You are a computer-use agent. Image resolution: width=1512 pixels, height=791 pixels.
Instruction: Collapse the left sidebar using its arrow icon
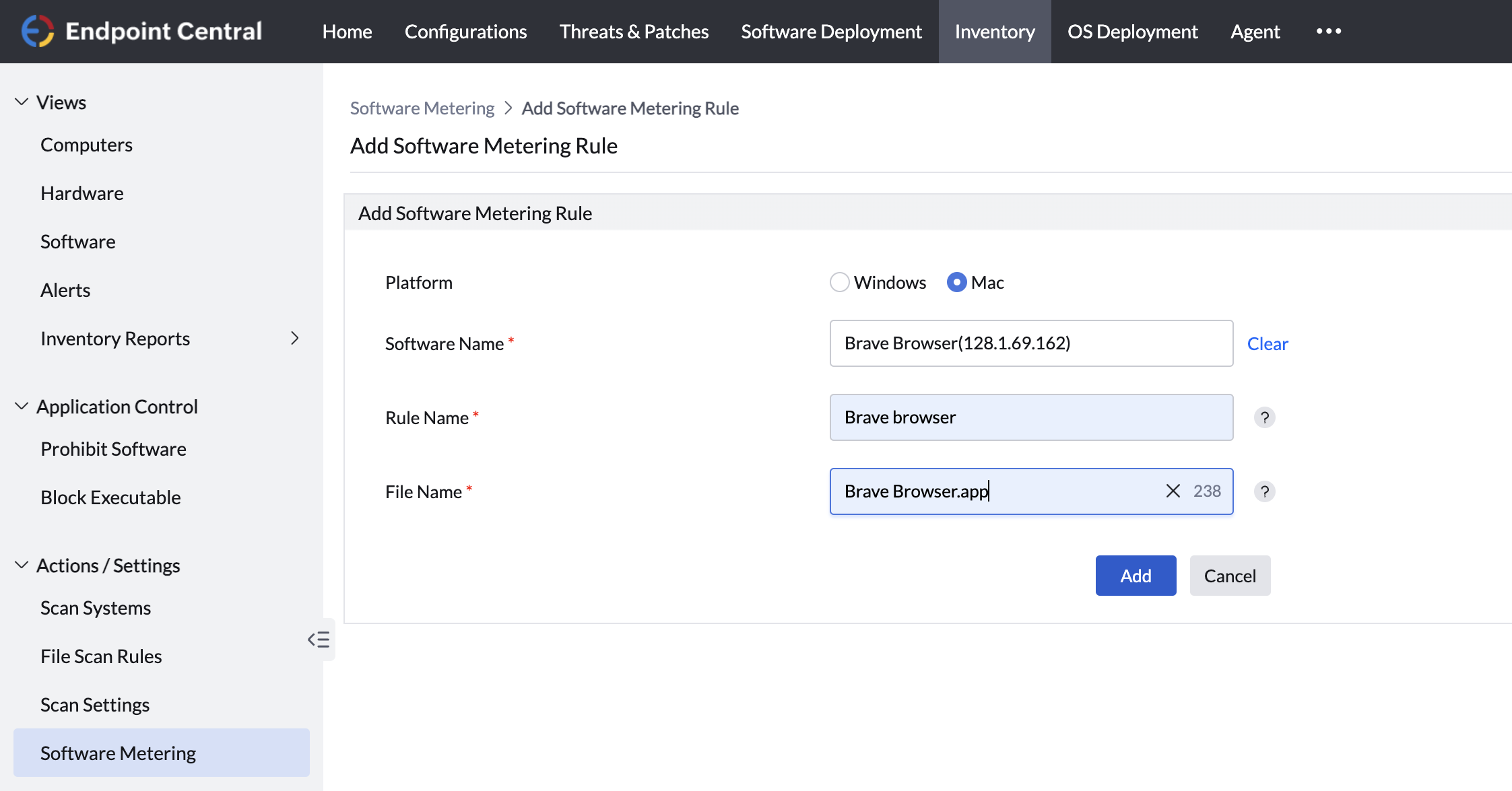318,640
